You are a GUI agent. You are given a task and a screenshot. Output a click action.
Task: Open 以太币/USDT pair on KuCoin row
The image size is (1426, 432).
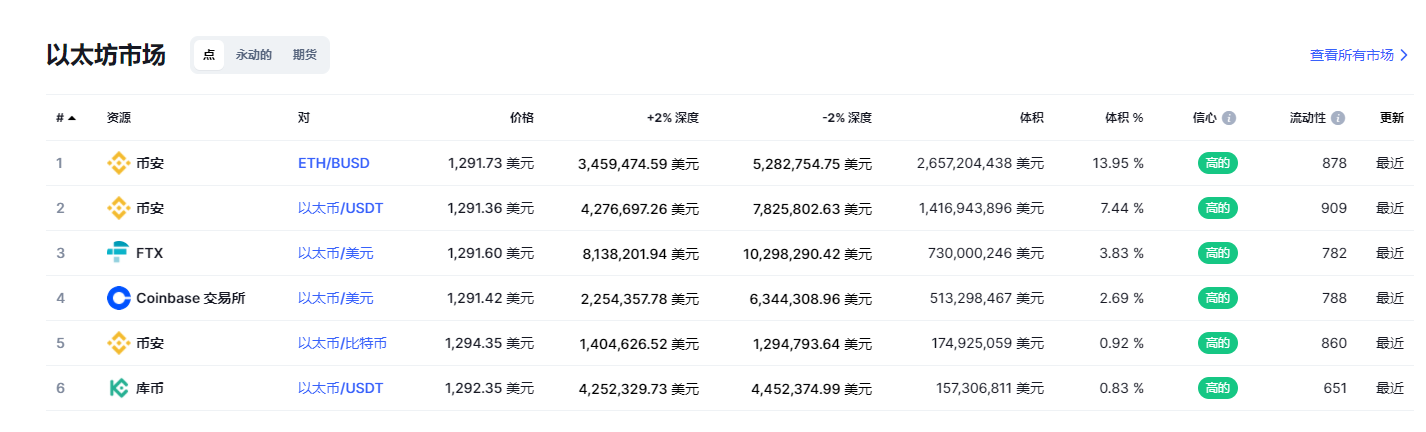tap(340, 388)
